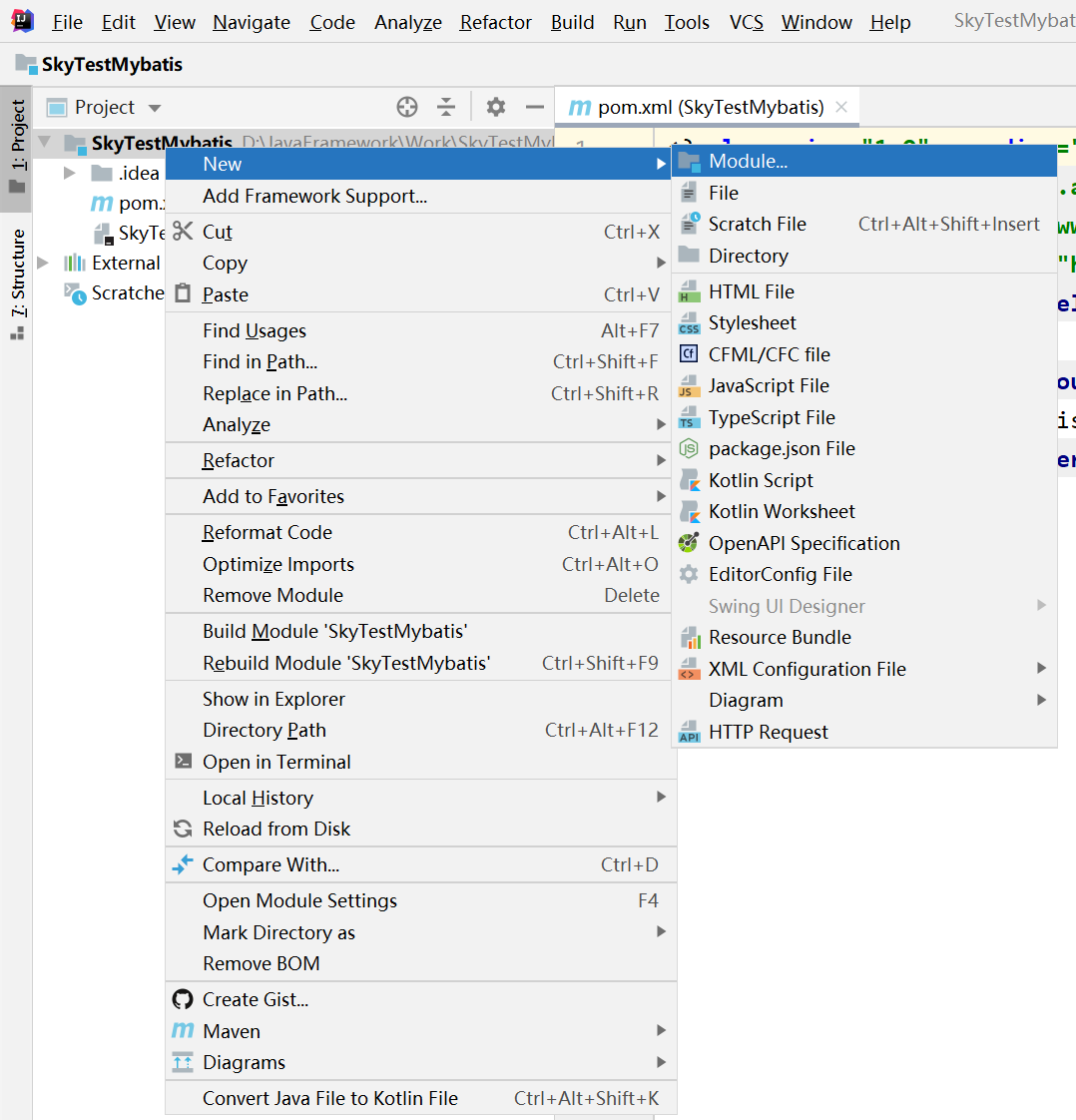Open the Navigate menu

(x=252, y=23)
